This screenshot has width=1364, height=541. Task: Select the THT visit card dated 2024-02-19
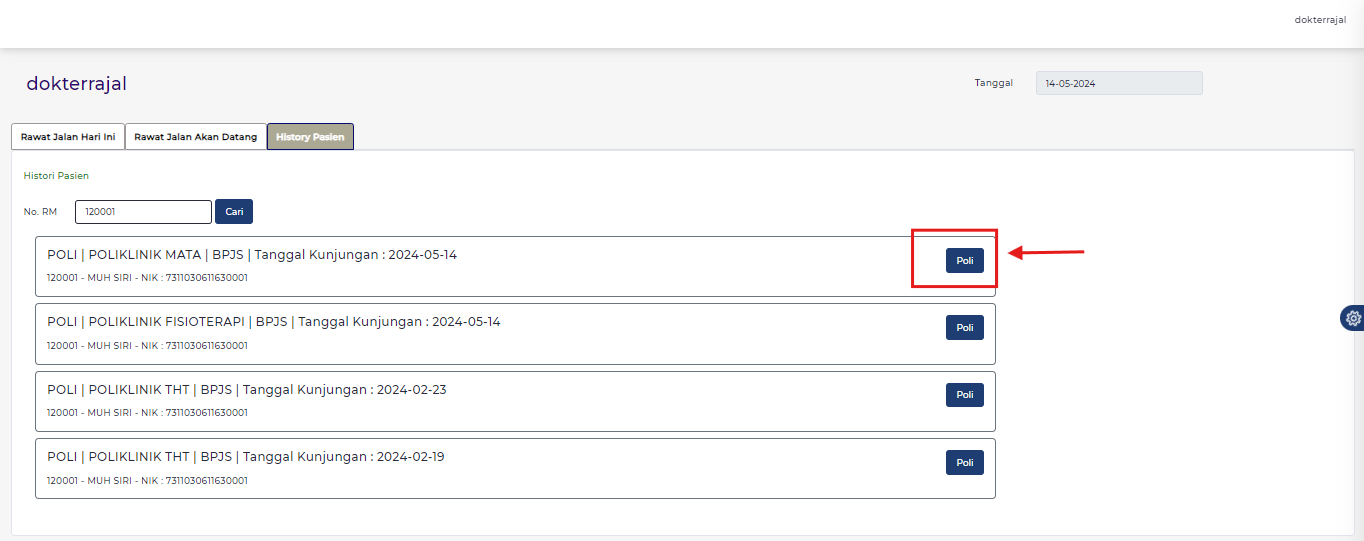[x=480, y=468]
